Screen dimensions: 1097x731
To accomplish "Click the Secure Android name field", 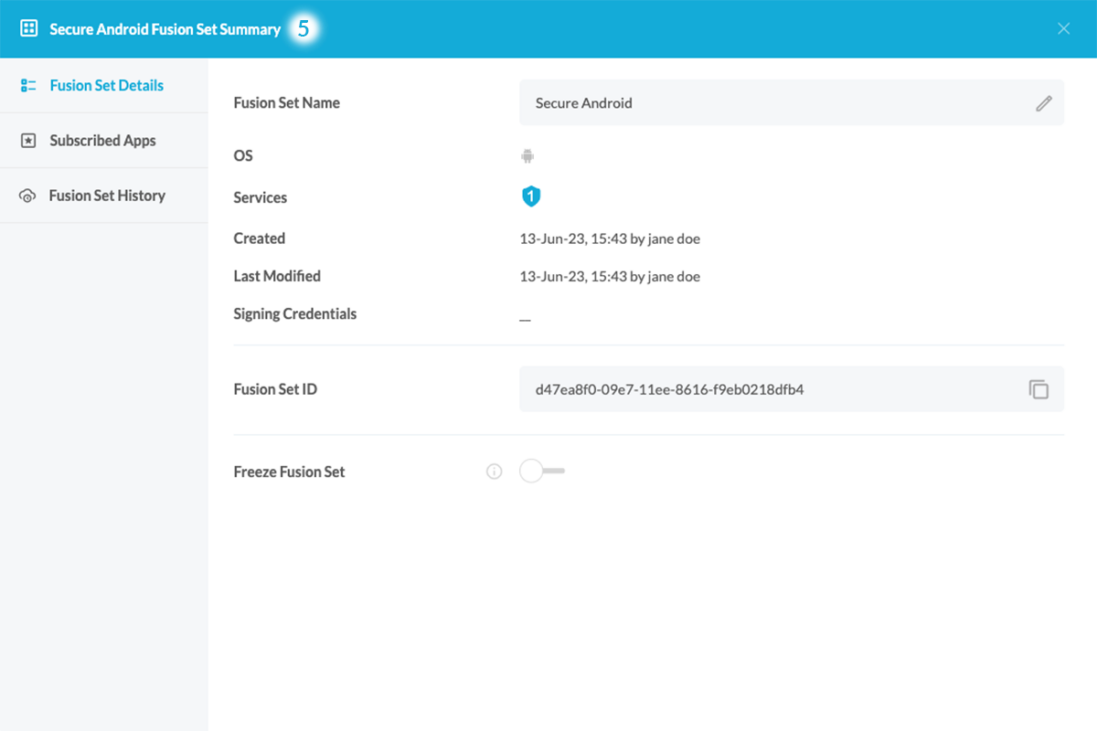I will pyautogui.click(x=770, y=103).
